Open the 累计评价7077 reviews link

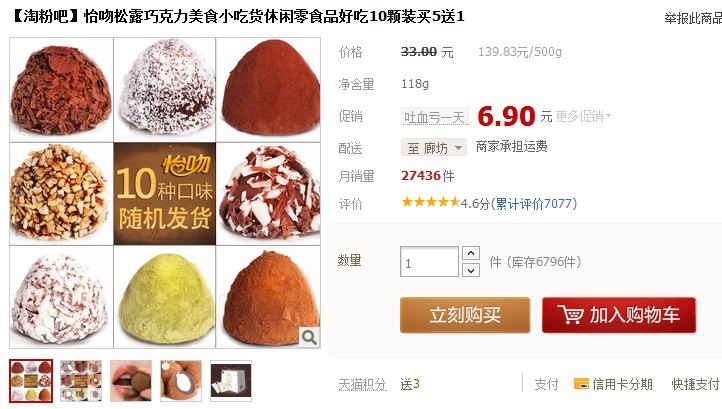click(534, 204)
